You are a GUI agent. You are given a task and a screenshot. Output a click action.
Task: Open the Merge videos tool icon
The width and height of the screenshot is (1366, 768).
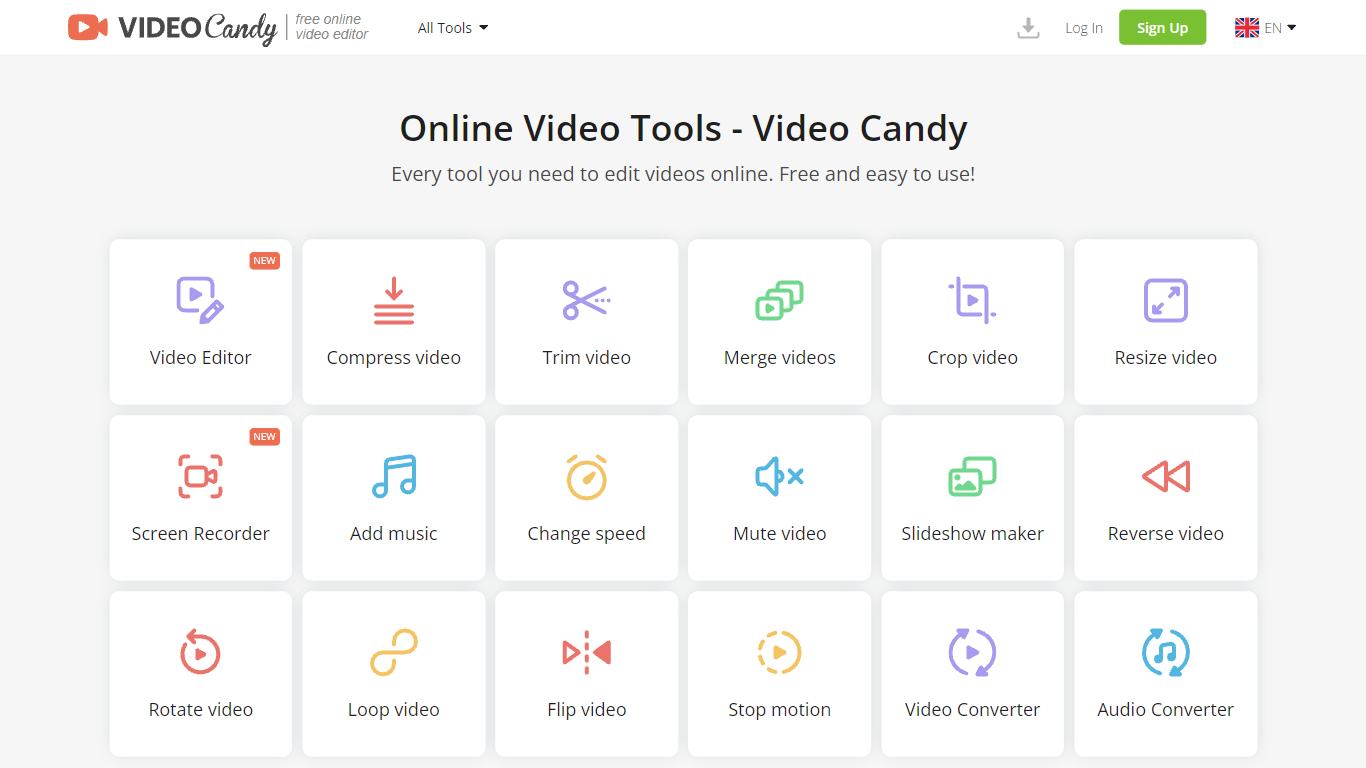tap(779, 300)
